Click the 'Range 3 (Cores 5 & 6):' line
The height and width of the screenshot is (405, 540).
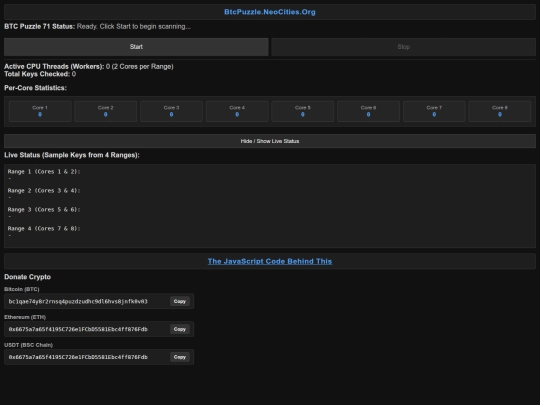tap(44, 209)
